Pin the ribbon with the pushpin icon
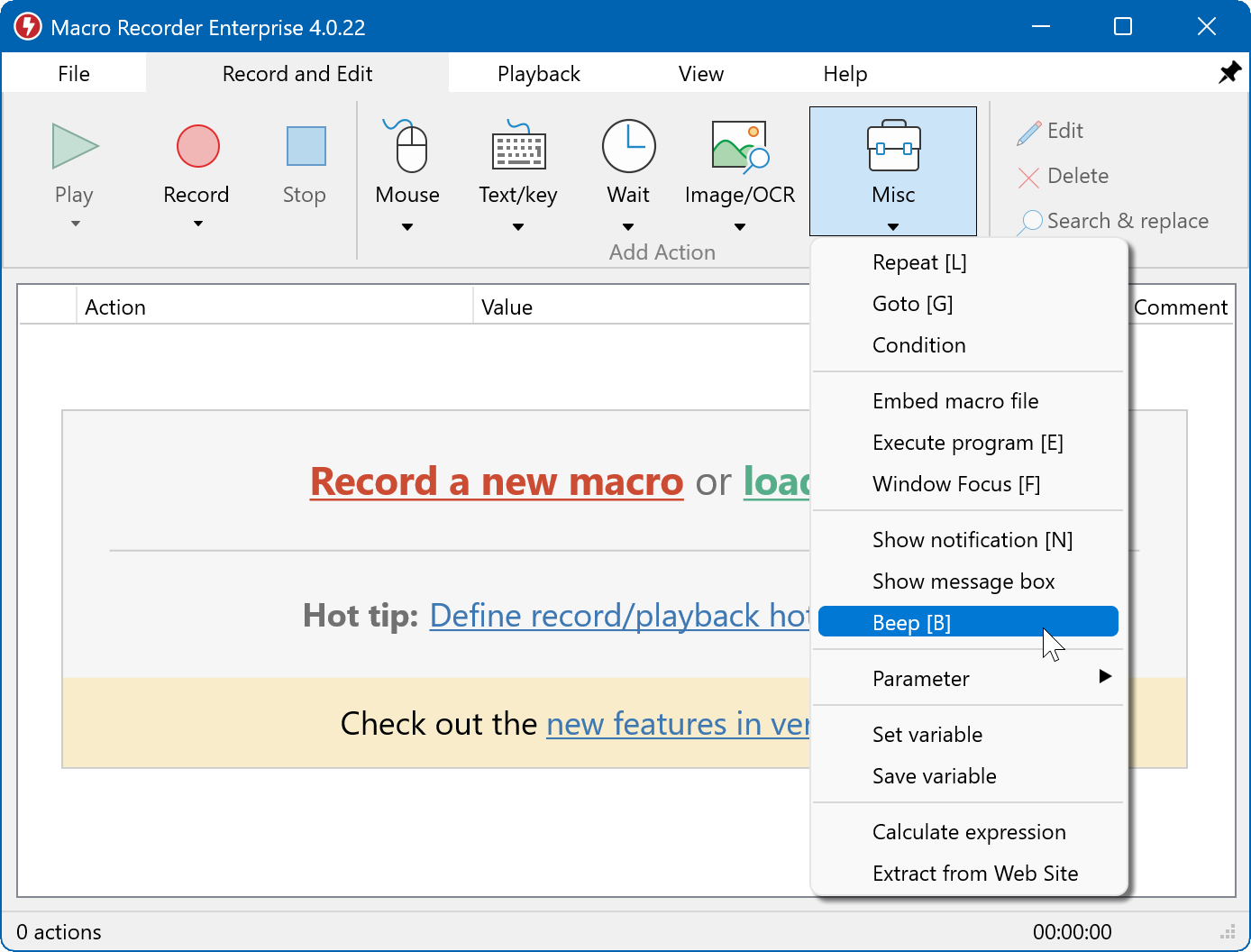Viewport: 1251px width, 952px height. point(1229,73)
